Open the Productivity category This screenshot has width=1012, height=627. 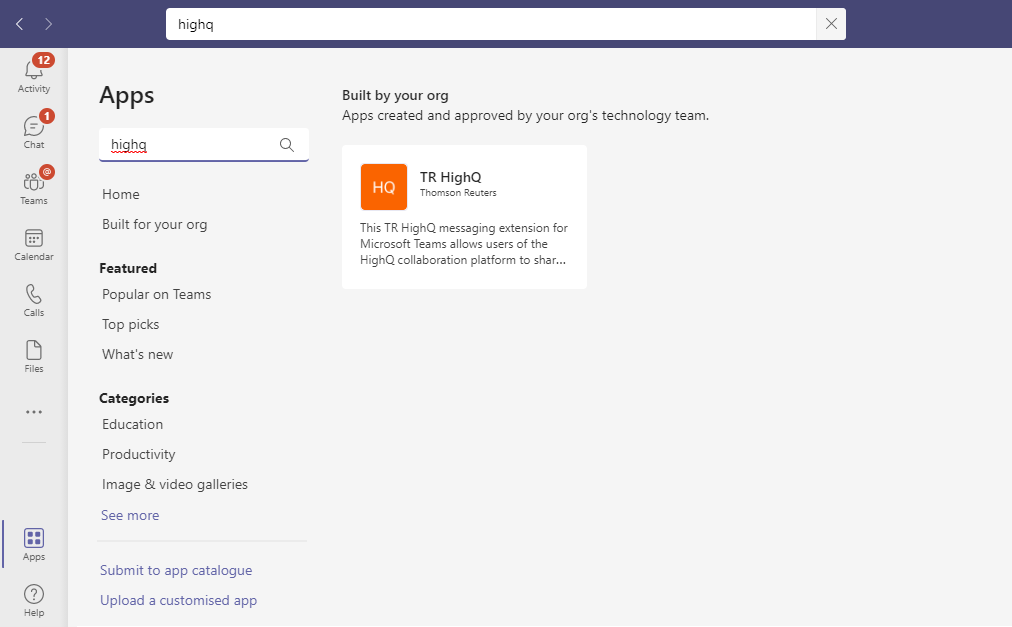(x=138, y=454)
